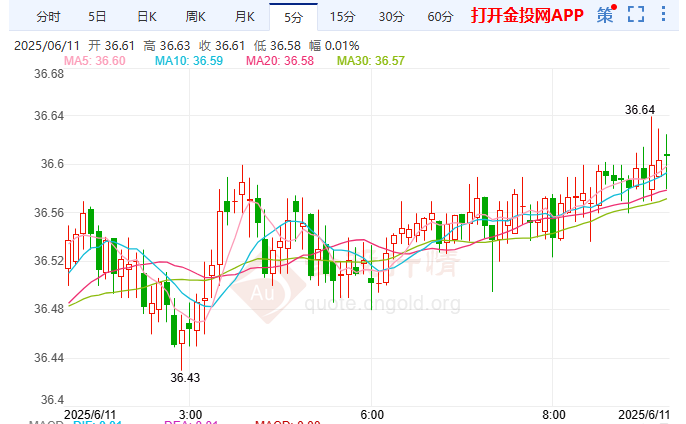Select the MA30: 36.57 indicator label
The image size is (686, 424).
point(371,60)
